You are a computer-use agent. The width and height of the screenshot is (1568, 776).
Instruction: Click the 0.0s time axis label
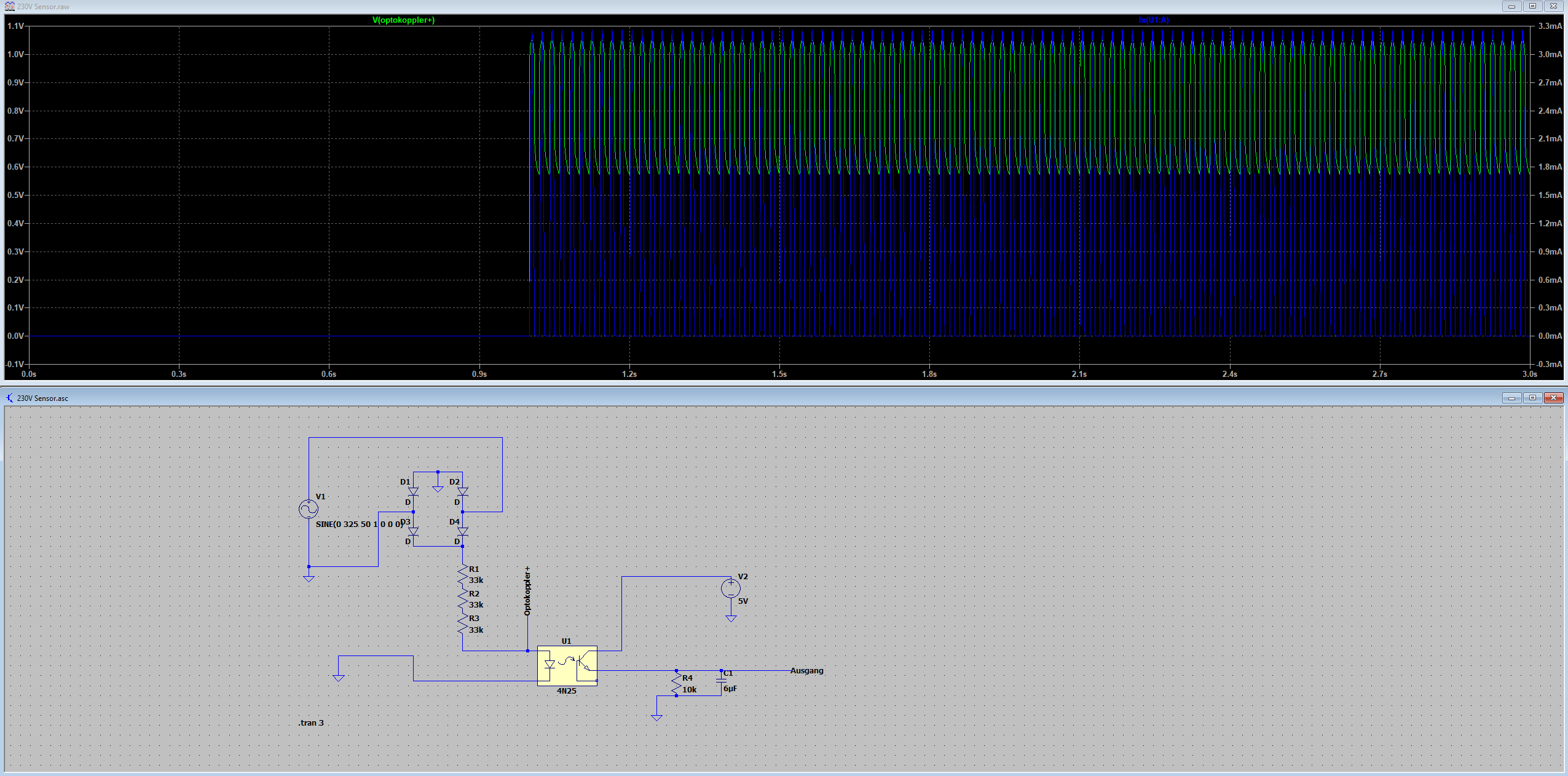pos(29,374)
